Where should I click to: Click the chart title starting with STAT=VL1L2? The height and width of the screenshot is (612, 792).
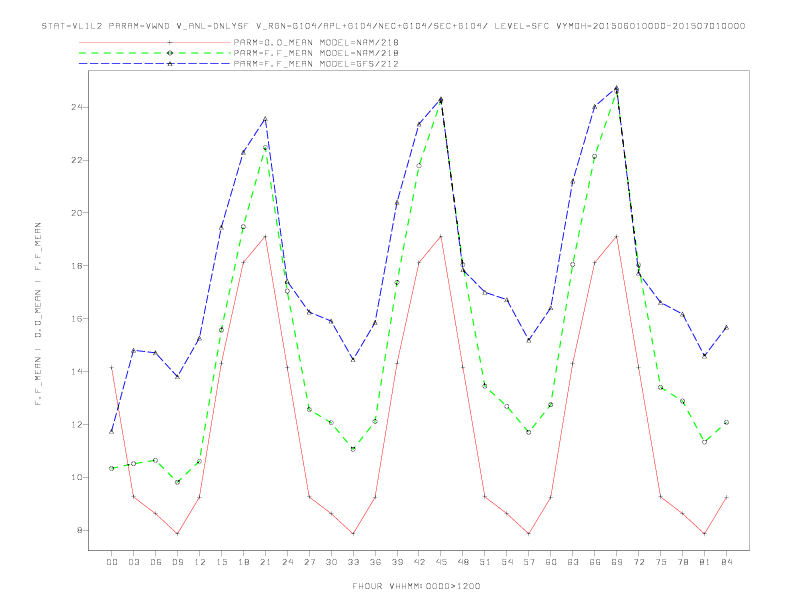(393, 26)
